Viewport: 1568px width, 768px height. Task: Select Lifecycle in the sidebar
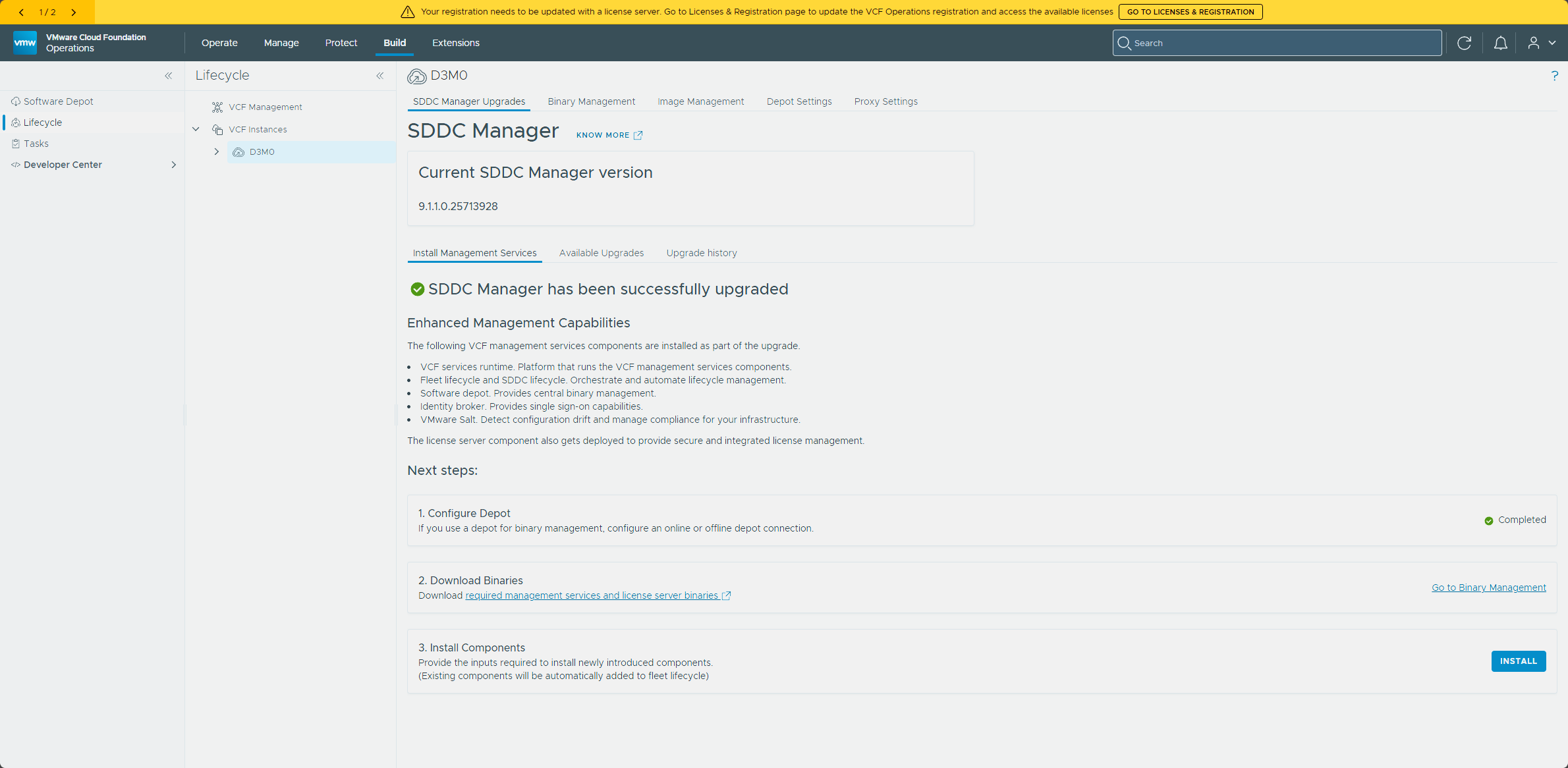[42, 123]
